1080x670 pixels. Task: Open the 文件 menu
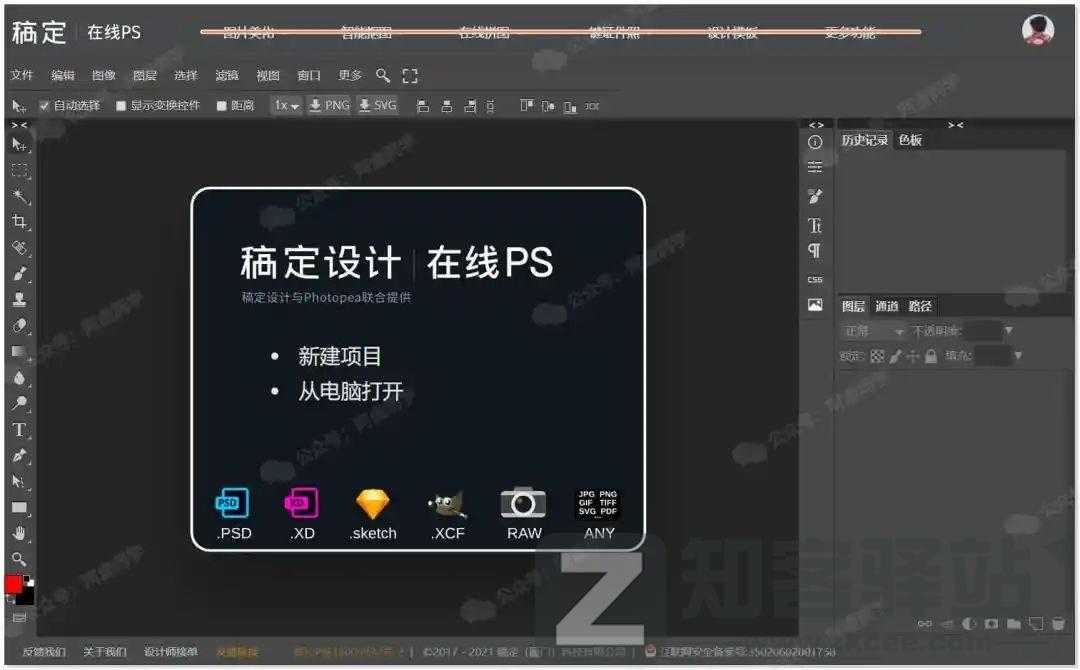point(22,74)
